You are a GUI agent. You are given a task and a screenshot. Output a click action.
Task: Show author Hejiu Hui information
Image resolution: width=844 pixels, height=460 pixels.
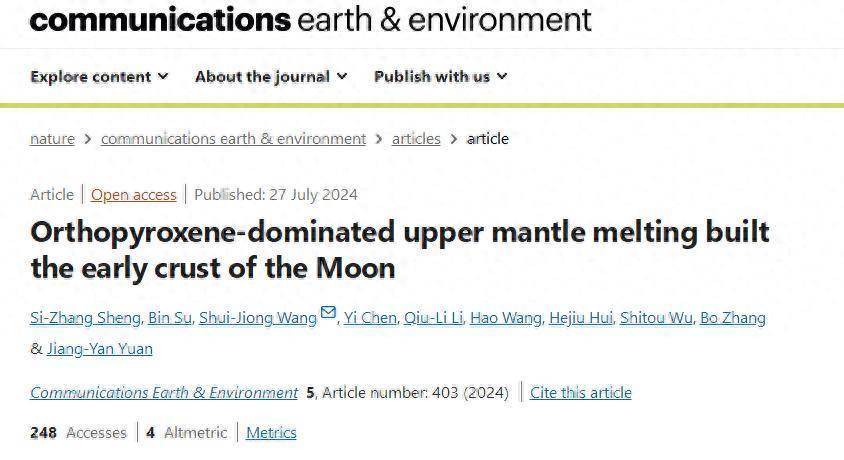[x=581, y=318]
